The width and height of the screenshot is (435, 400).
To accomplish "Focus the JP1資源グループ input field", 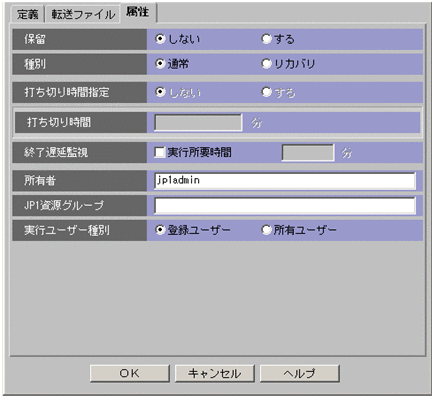I will coord(285,206).
